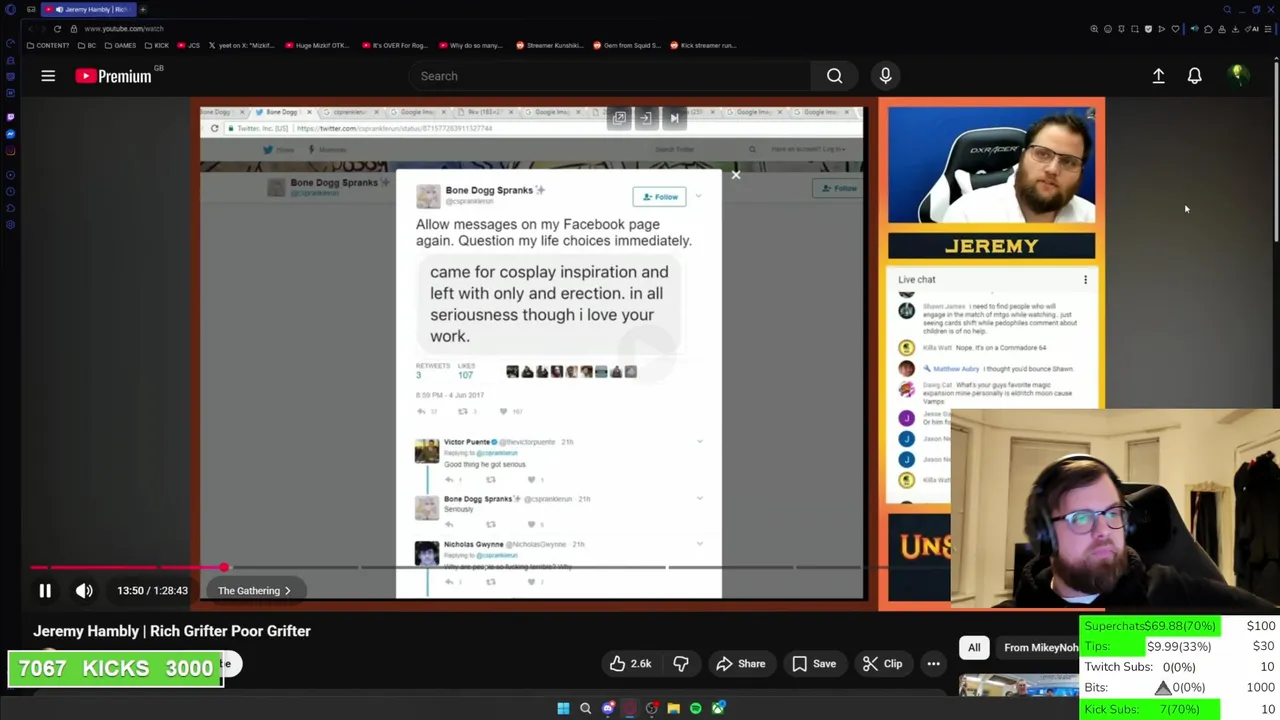
Task: Open the browser downloads icon
Action: (x=1235, y=29)
